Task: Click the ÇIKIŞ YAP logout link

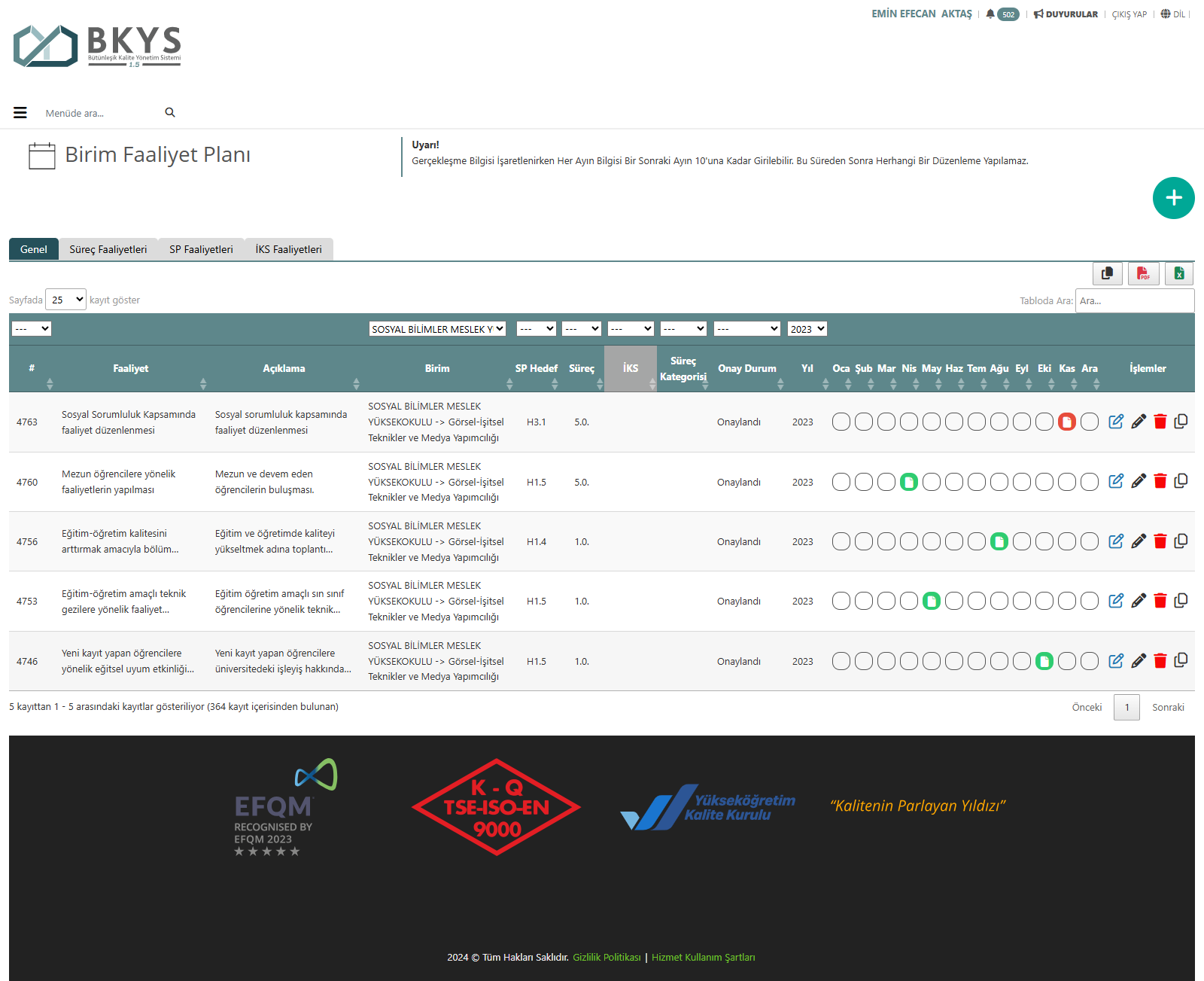Action: click(x=1129, y=14)
